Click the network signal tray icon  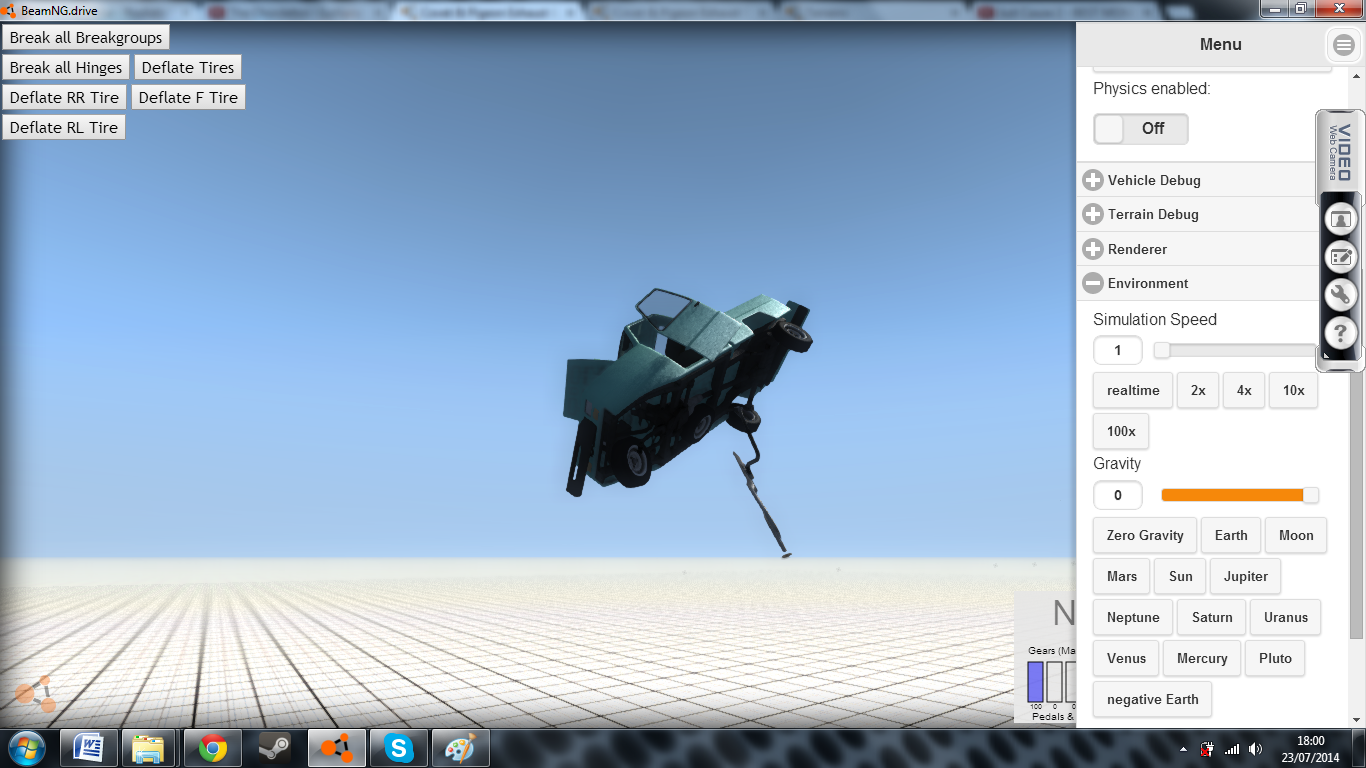(x=1232, y=749)
